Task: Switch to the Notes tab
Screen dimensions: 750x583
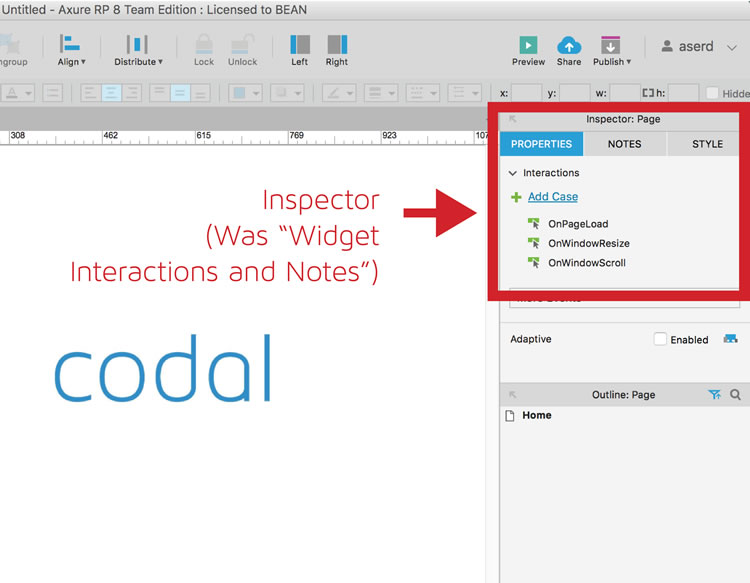Action: click(624, 144)
